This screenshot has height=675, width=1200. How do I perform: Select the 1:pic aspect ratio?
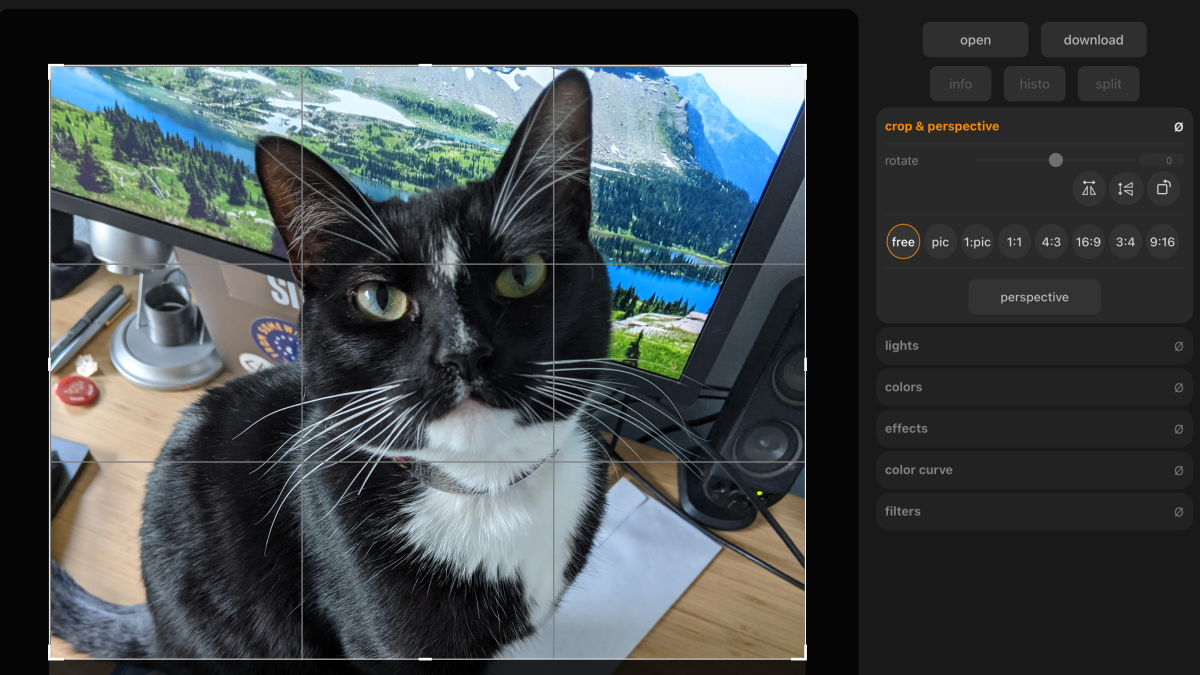pos(977,242)
